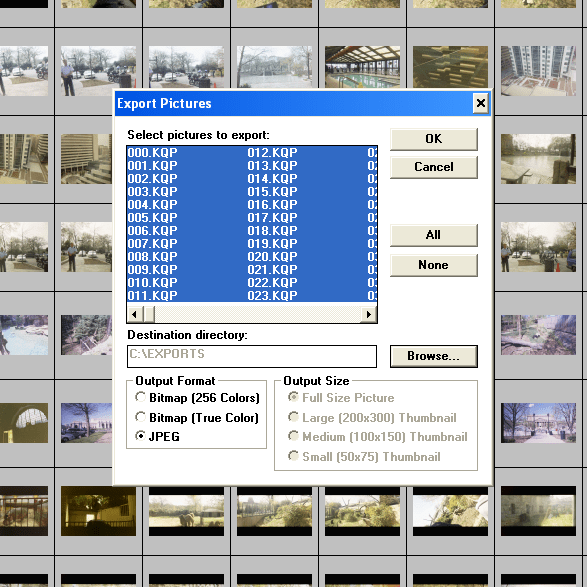Open the apartment tower courtyard thumbnail, top right
Screen dimensions: 587x587
point(538,71)
